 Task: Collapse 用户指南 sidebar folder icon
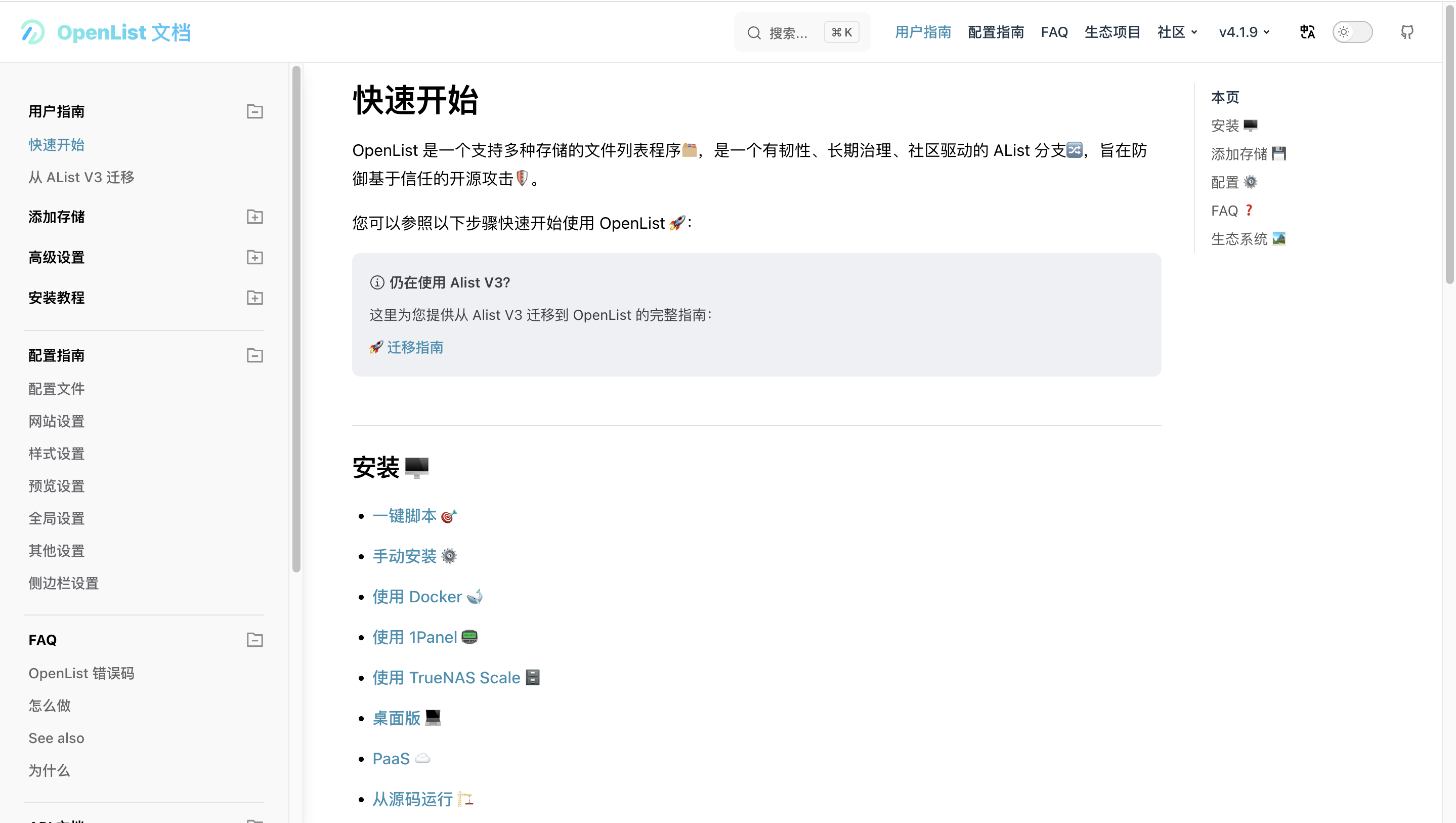pyautogui.click(x=255, y=111)
